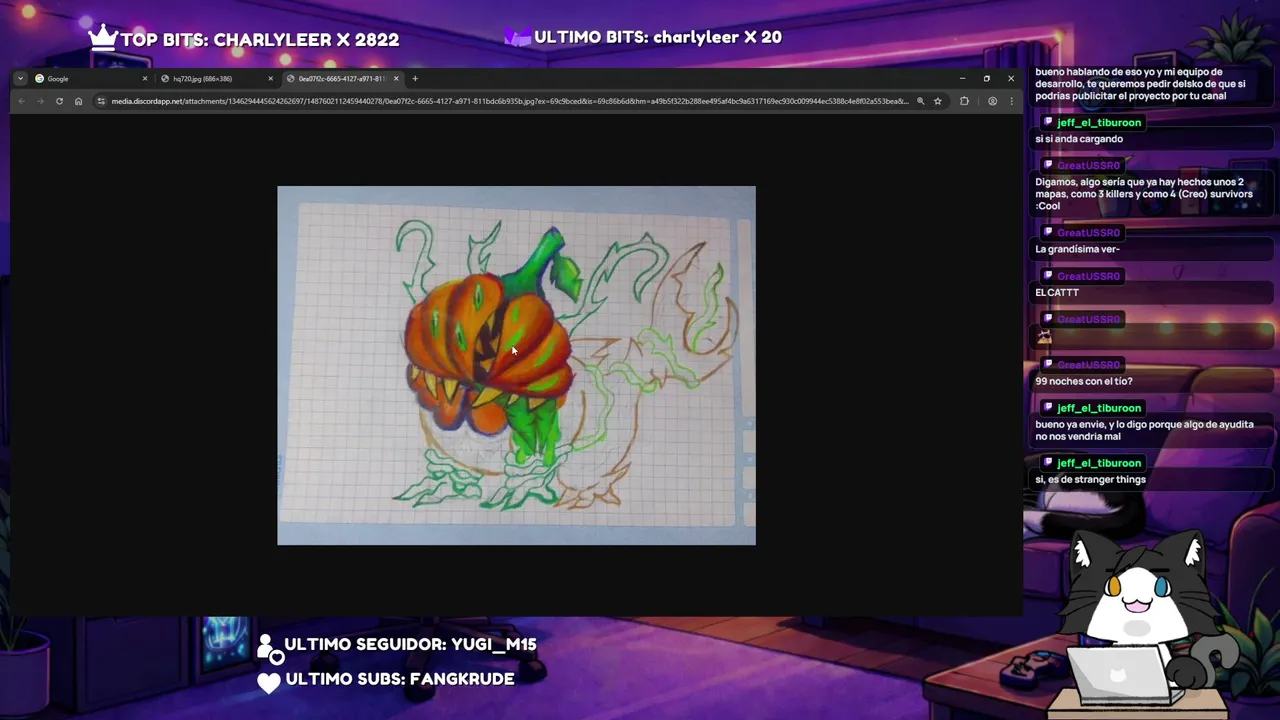Open a new browser tab with plus button

click(415, 79)
